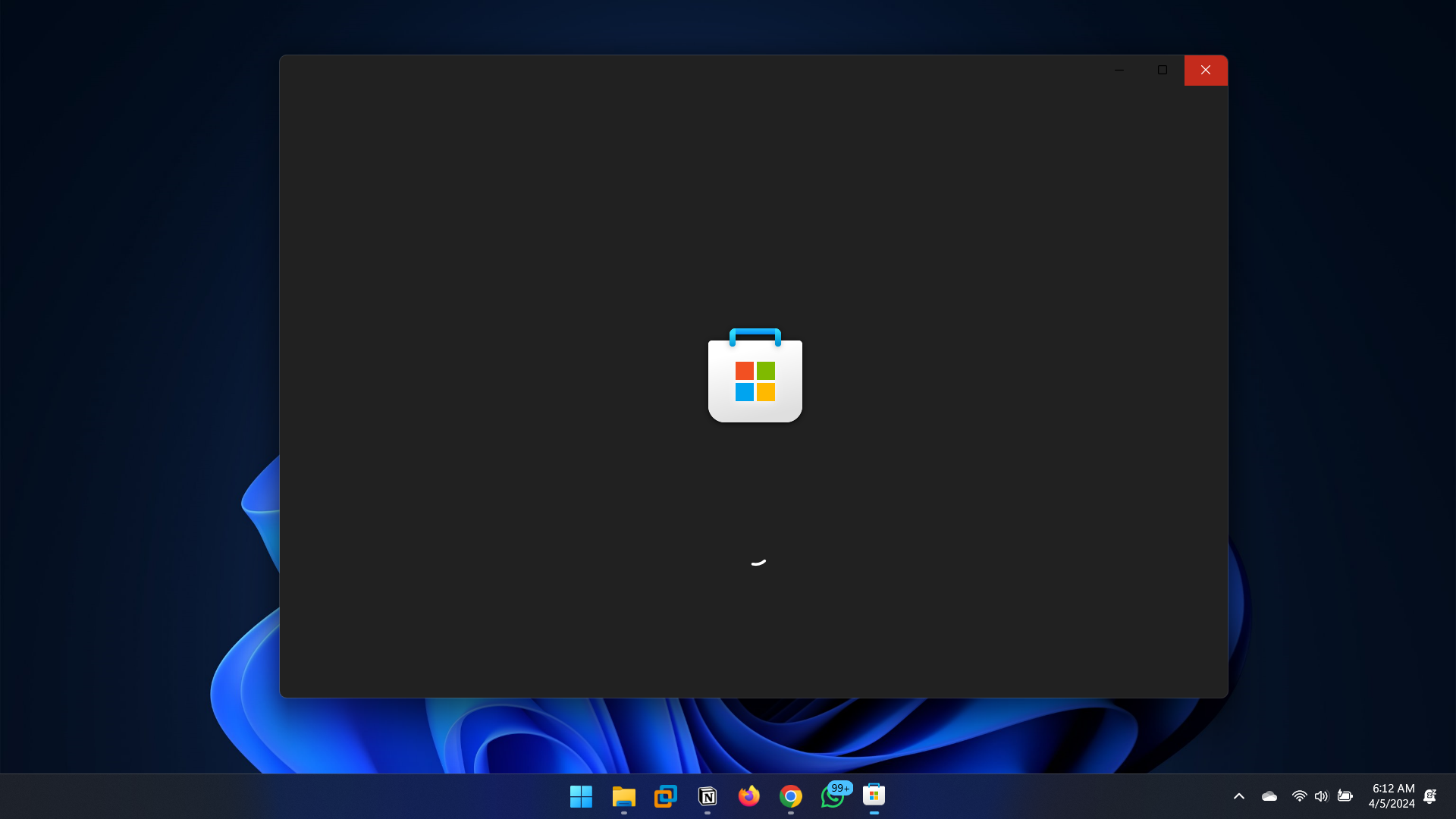The height and width of the screenshot is (819, 1456).
Task: Click the loading spinner below Store logo
Action: click(x=758, y=562)
